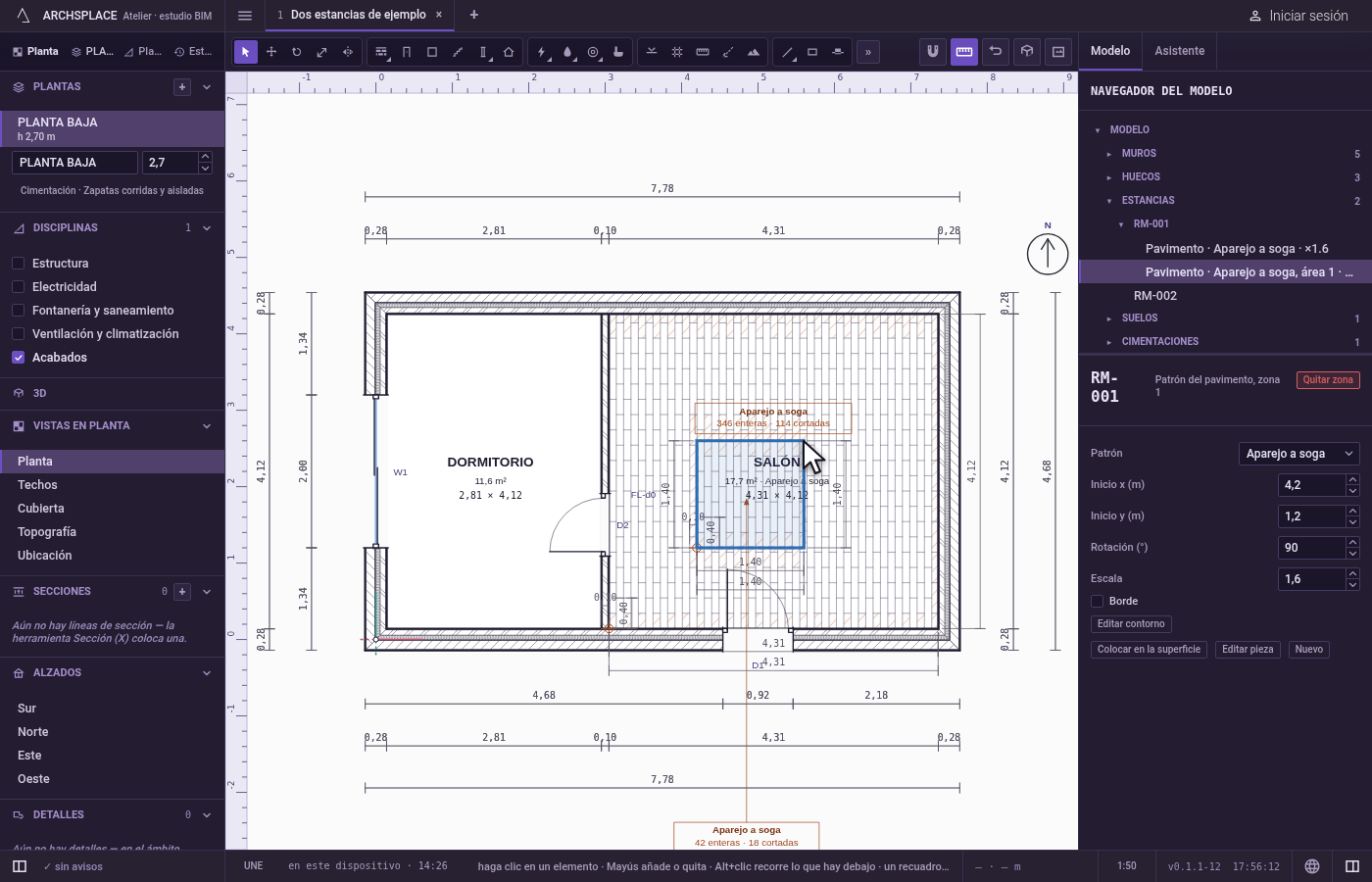Open the 3D cube view icon
Image resolution: width=1372 pixels, height=882 pixels.
coord(1027,51)
